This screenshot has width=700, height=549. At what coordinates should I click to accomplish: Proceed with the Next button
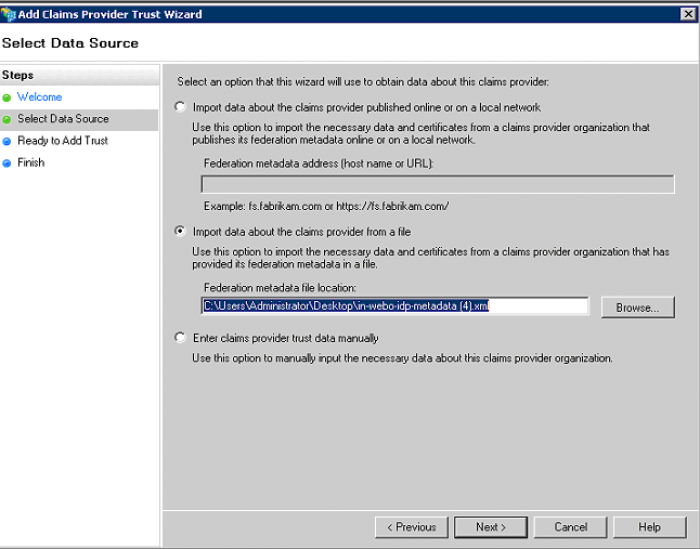(x=490, y=527)
